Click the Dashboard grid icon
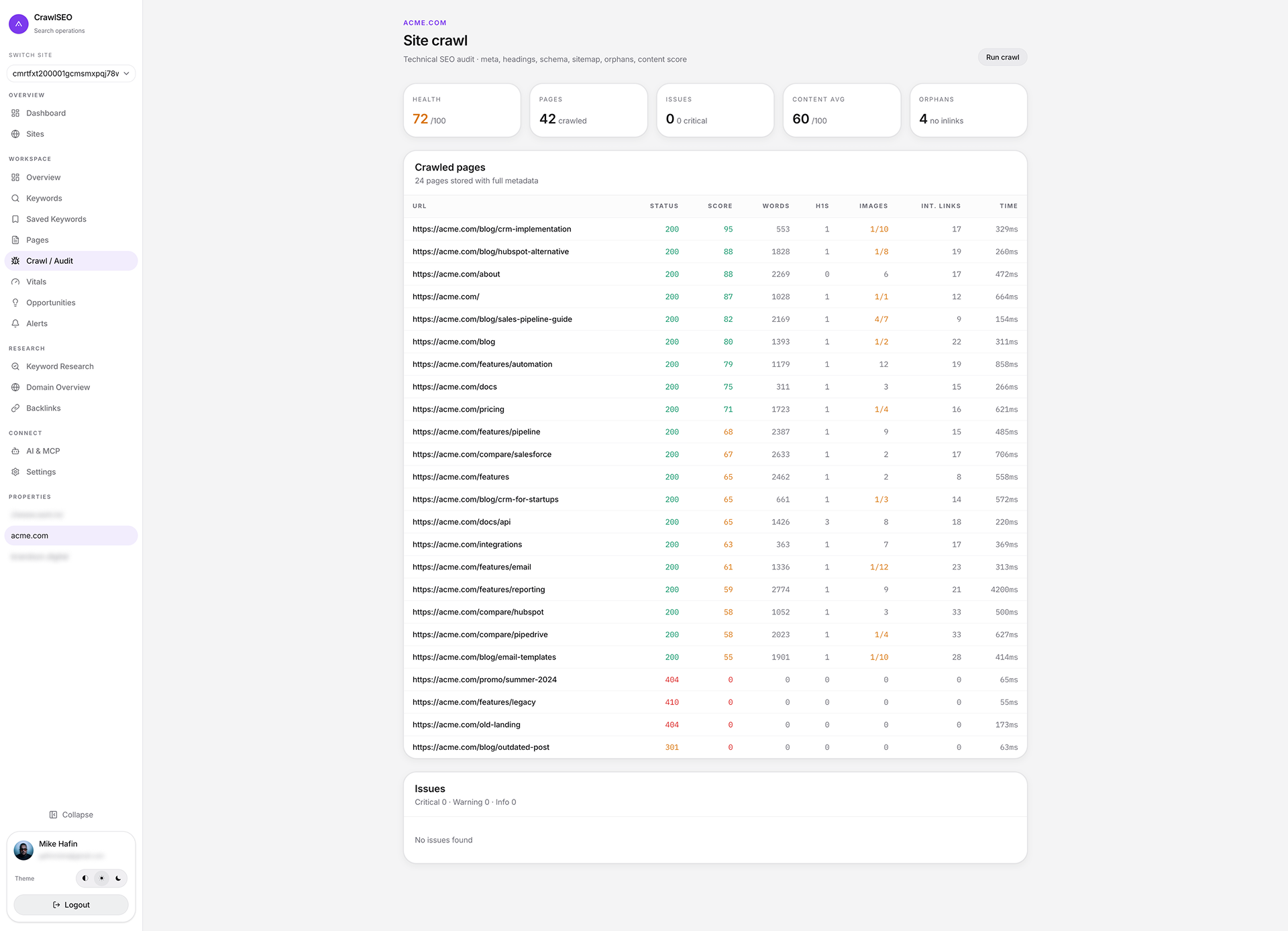 coord(15,113)
